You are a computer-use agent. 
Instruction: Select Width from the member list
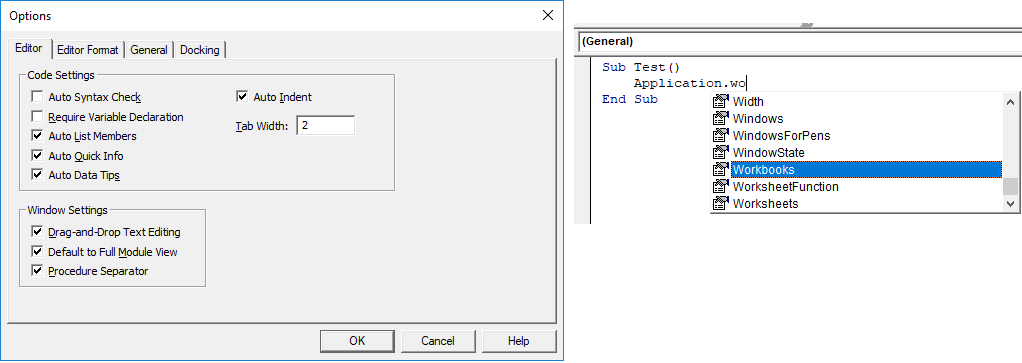[748, 102]
